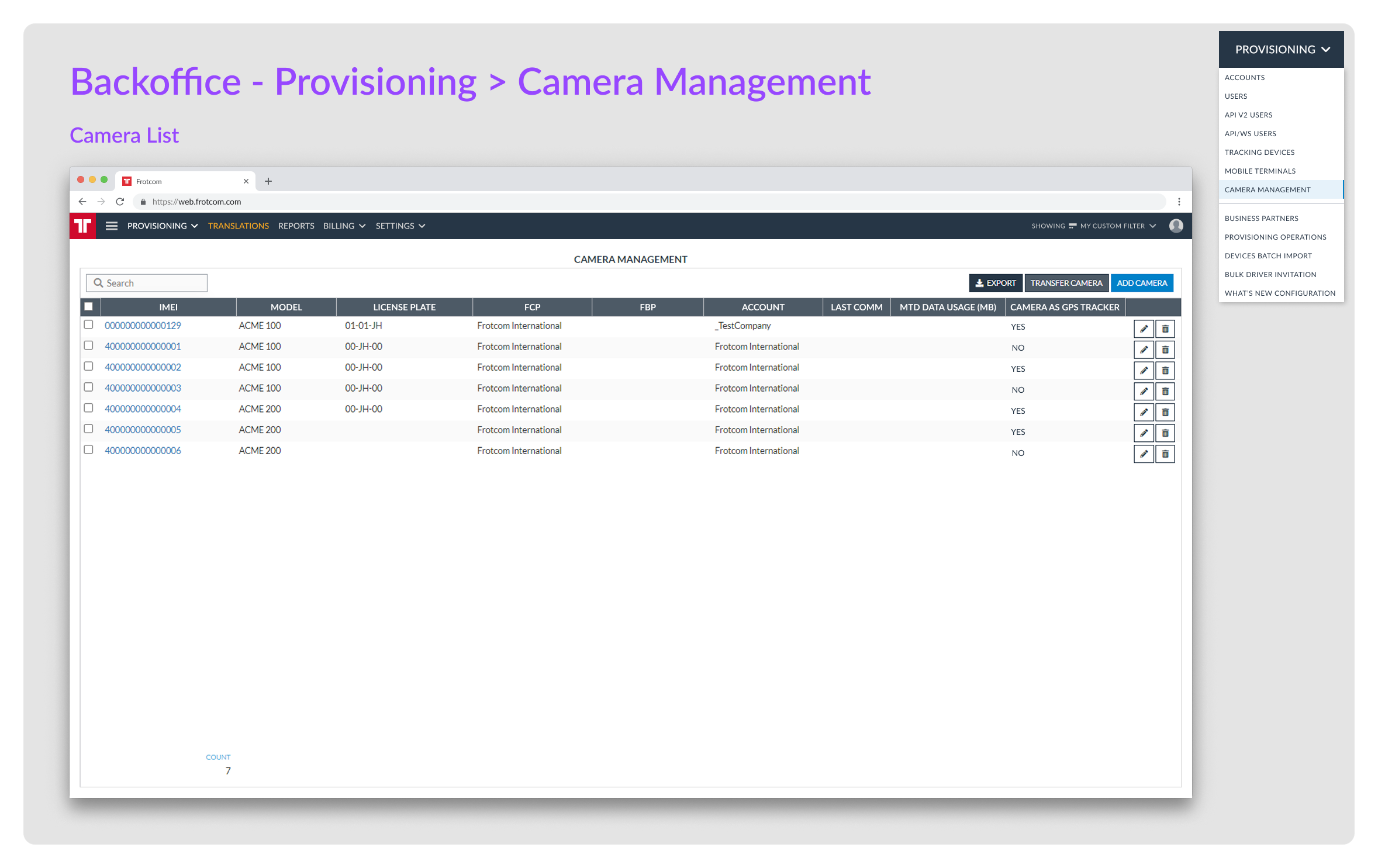Select the checkbox for camera 400000000000005
This screenshot has height=868, width=1378.
pos(88,429)
